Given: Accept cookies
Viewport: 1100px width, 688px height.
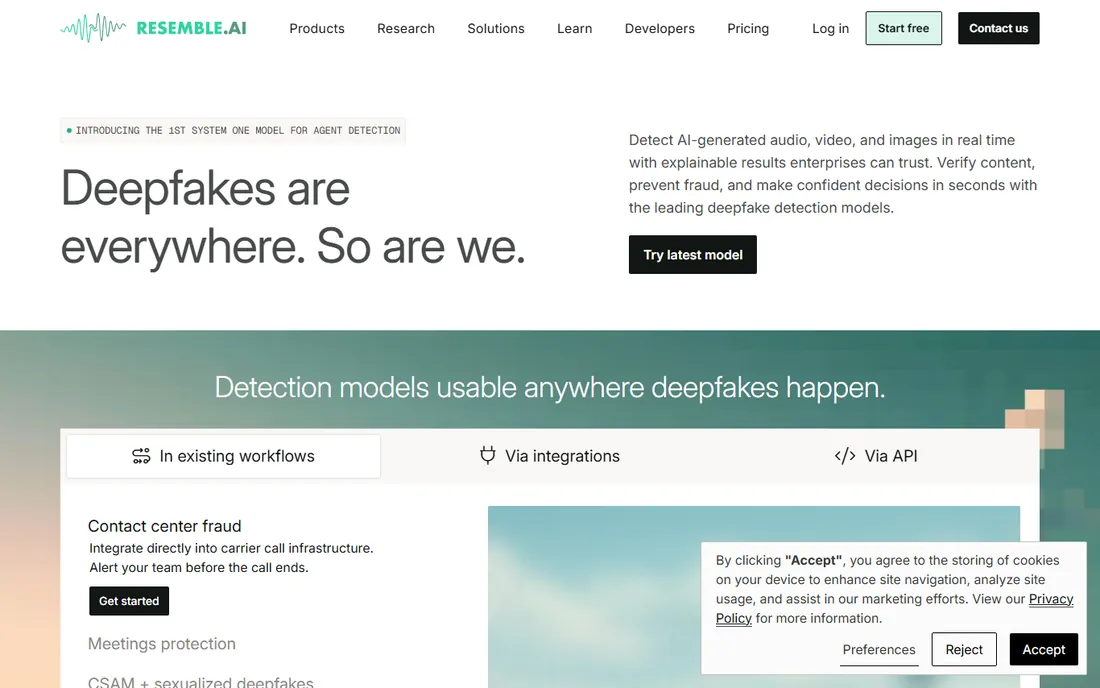Looking at the screenshot, I should pos(1043,649).
